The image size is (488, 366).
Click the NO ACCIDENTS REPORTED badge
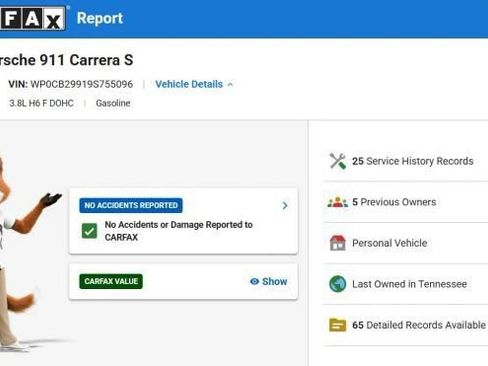coord(131,205)
